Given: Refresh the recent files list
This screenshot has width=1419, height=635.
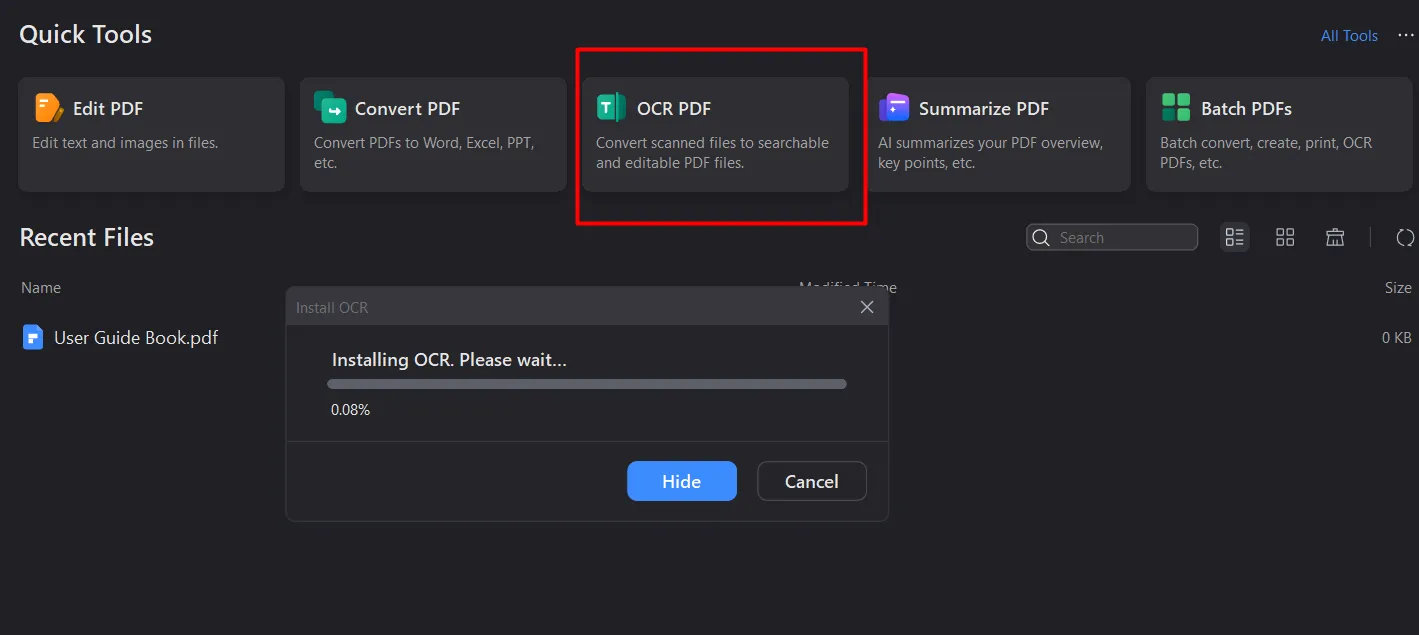Looking at the screenshot, I should pos(1405,237).
